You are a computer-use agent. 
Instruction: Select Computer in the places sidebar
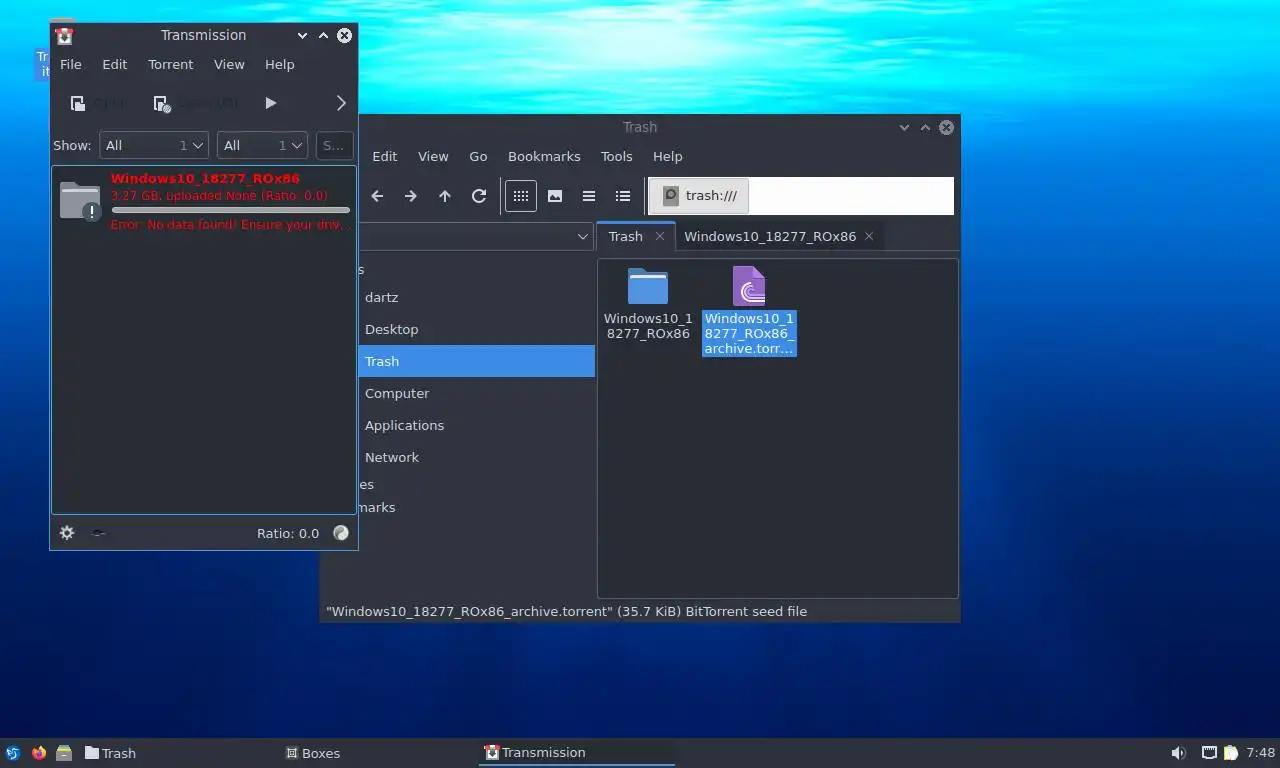click(477, 393)
